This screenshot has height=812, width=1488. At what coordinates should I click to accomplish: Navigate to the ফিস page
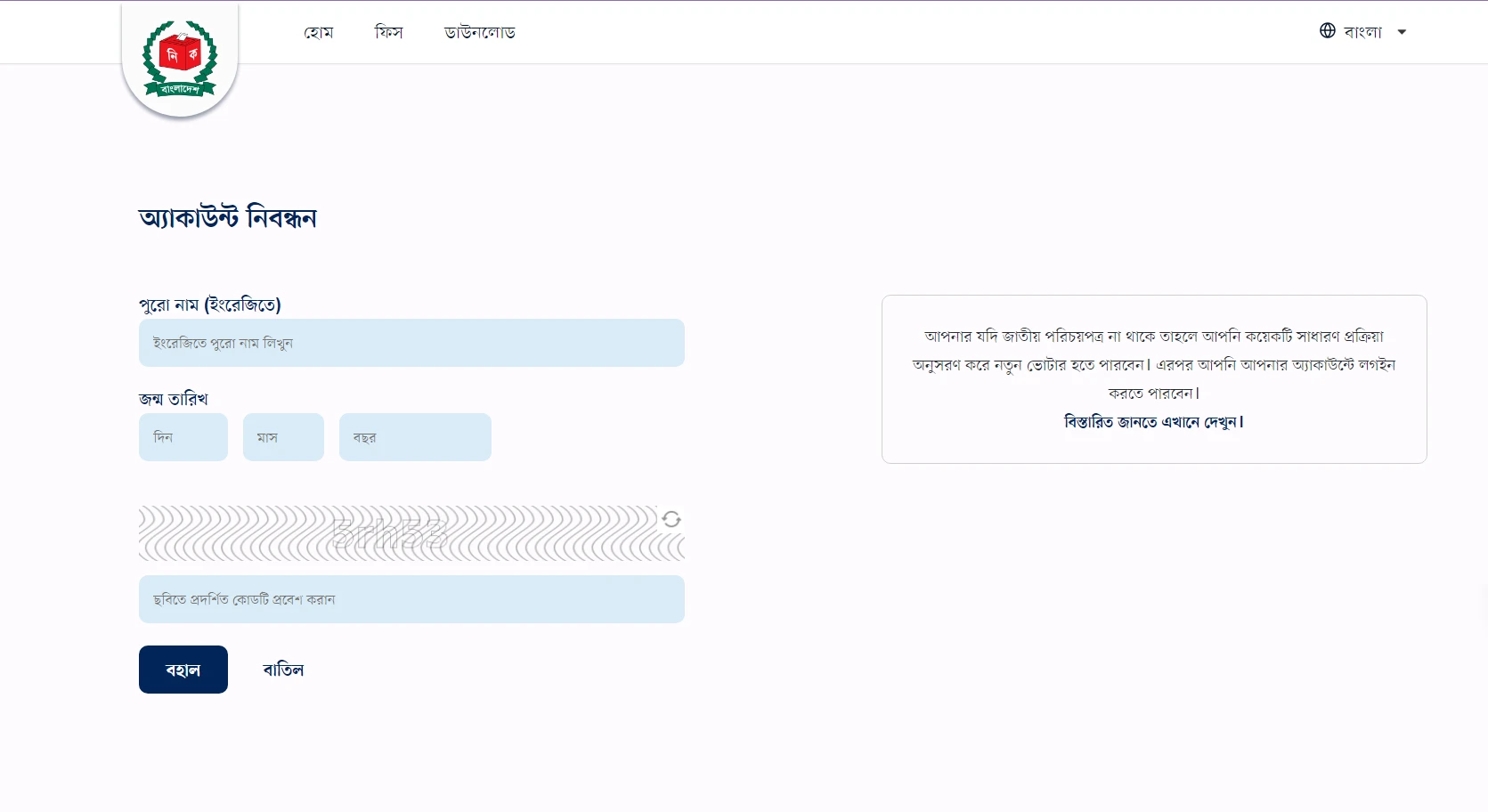[x=388, y=32]
